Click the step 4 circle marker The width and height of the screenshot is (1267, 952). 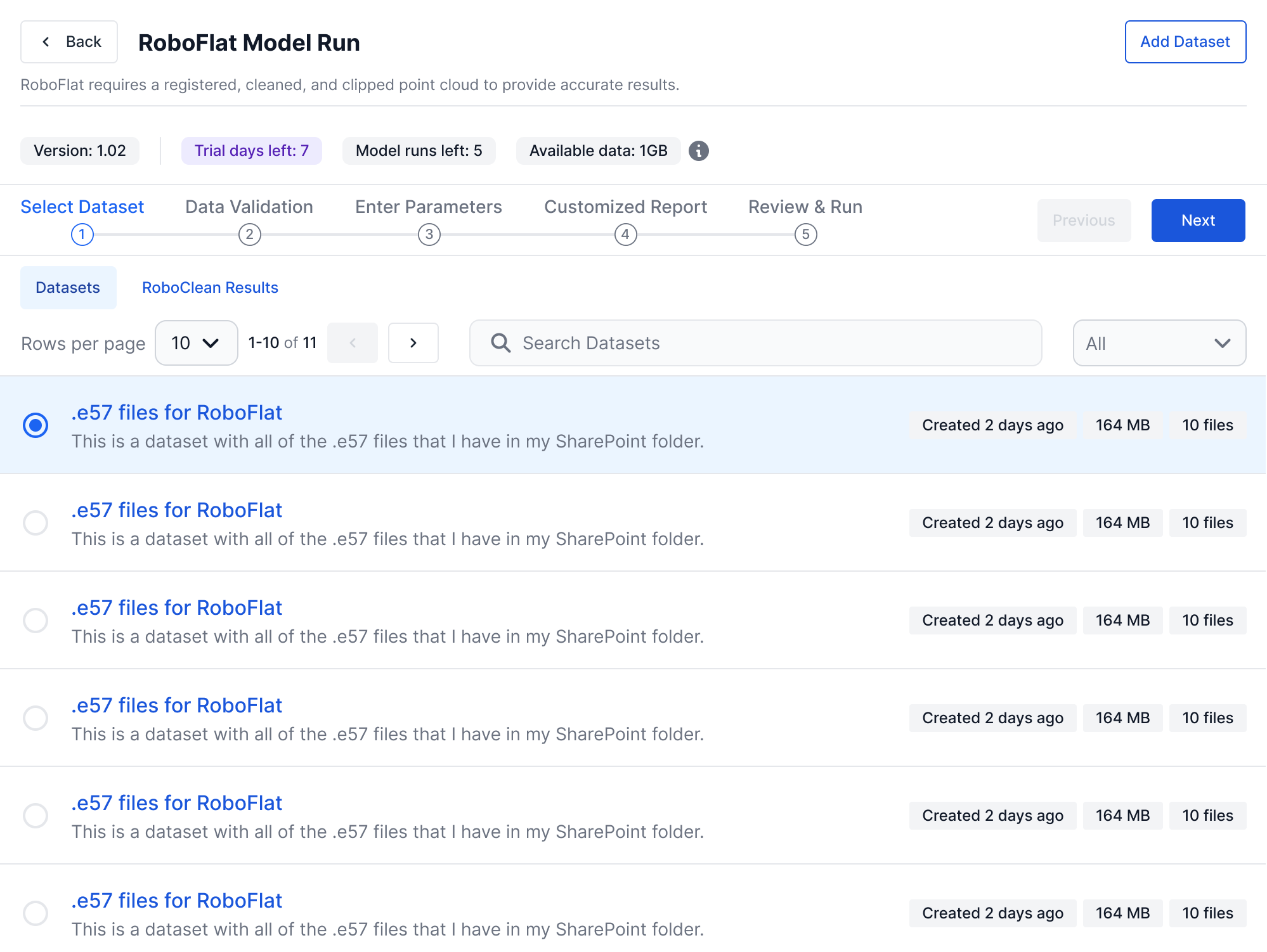(626, 235)
